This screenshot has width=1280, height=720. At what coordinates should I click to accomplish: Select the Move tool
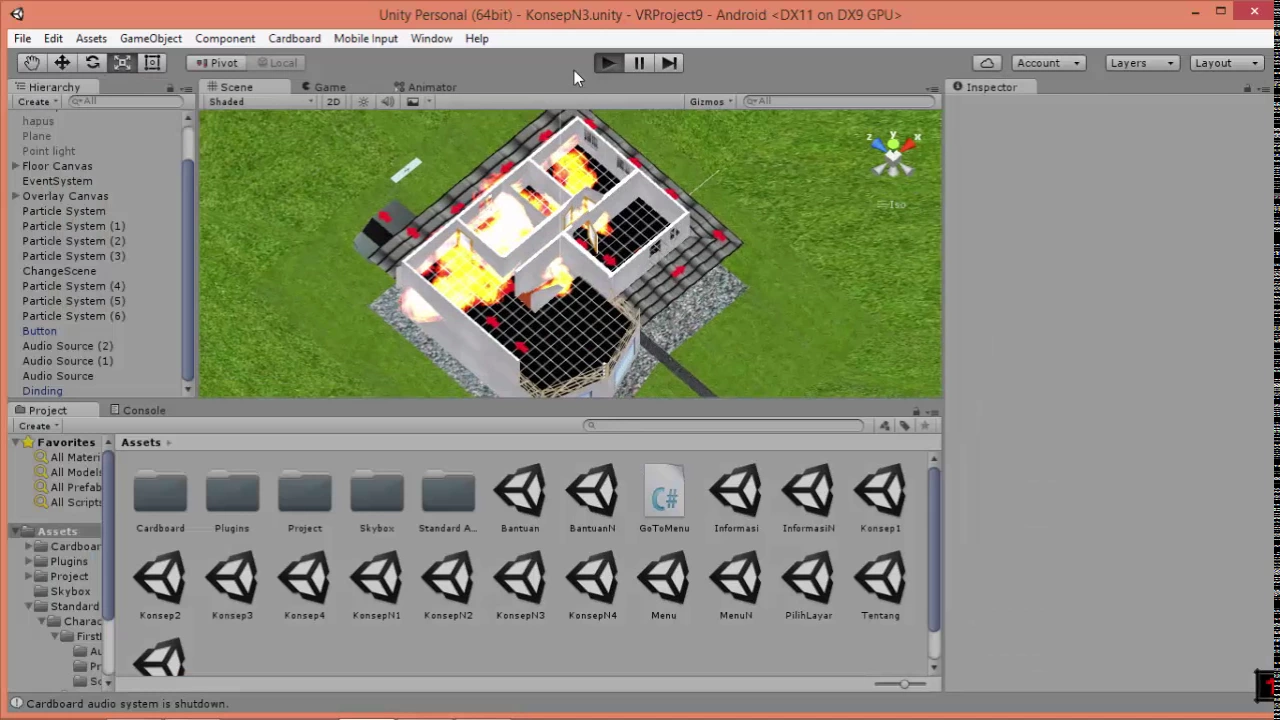point(62,63)
